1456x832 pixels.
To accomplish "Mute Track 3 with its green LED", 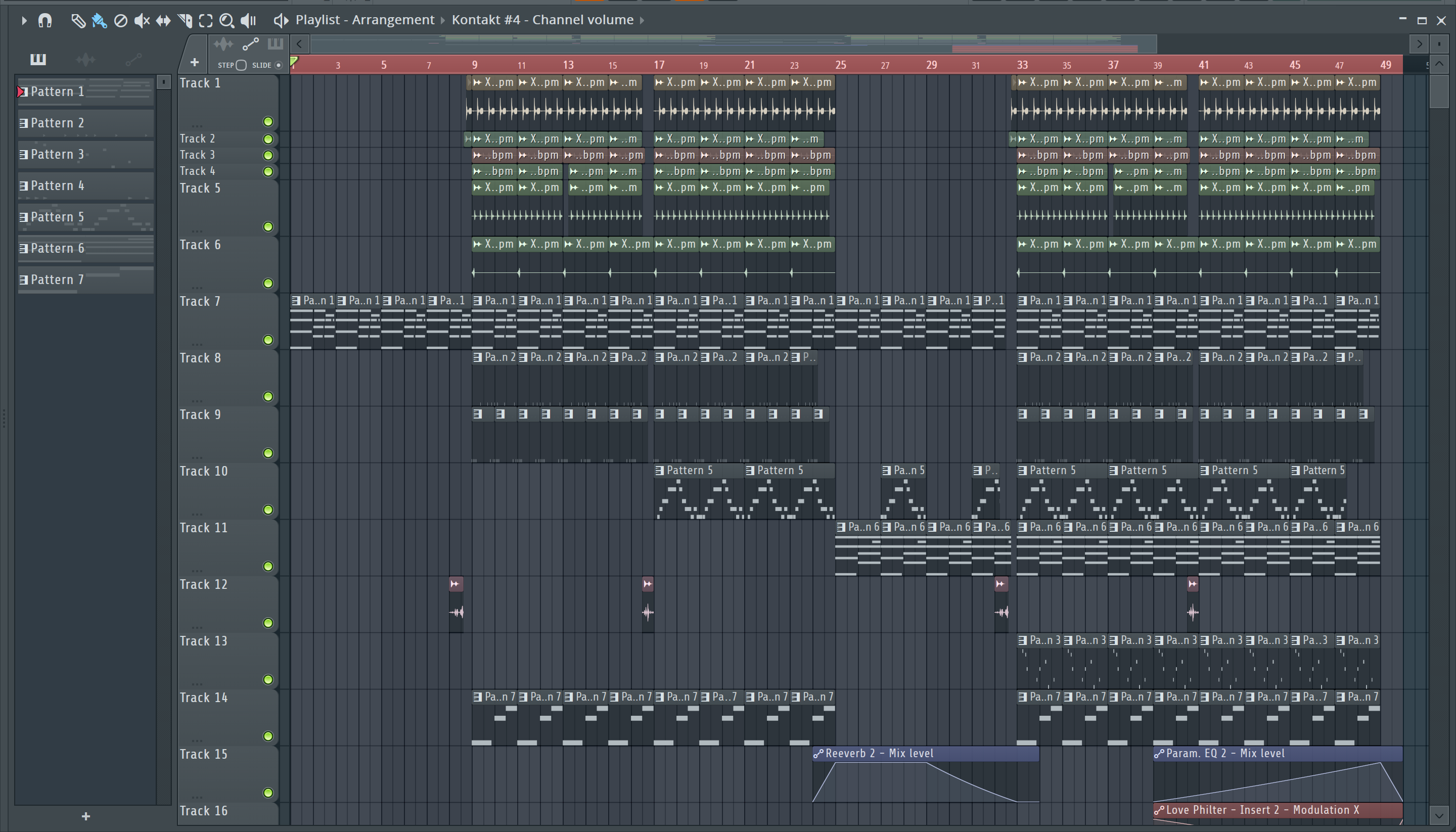I will pos(268,155).
